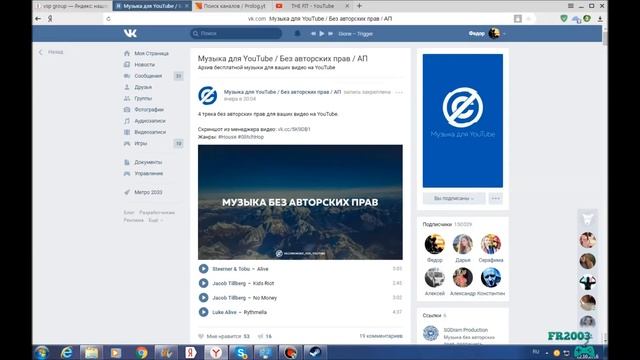The height and width of the screenshot is (360, 640).
Task: Reload page with the refresh icon
Action: (108, 19)
